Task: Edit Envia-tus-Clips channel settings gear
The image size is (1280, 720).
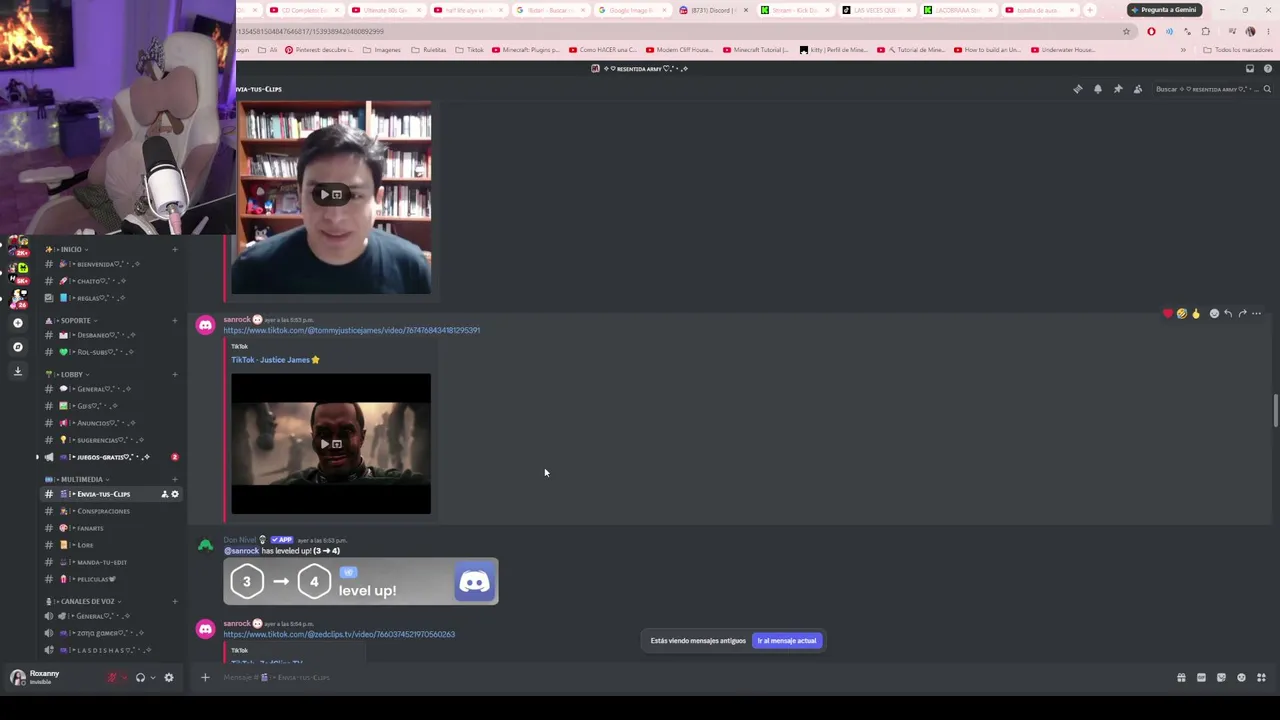Action: click(x=175, y=494)
